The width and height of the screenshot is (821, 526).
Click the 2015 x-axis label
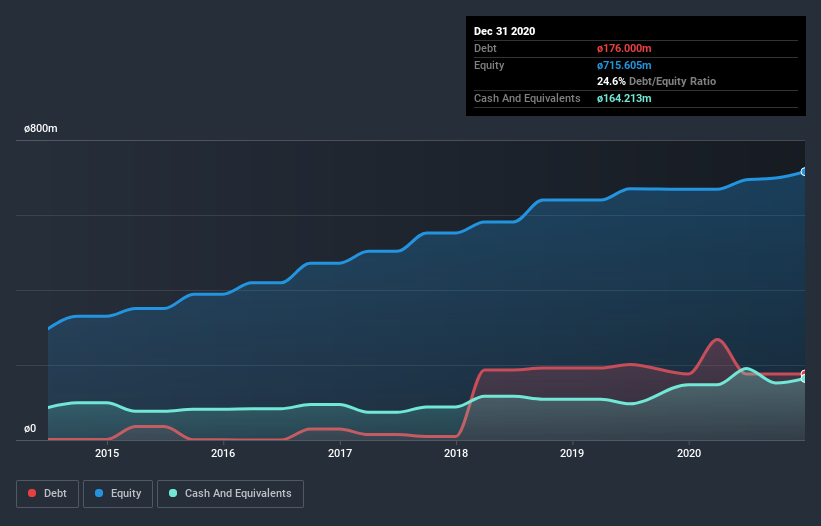point(107,453)
